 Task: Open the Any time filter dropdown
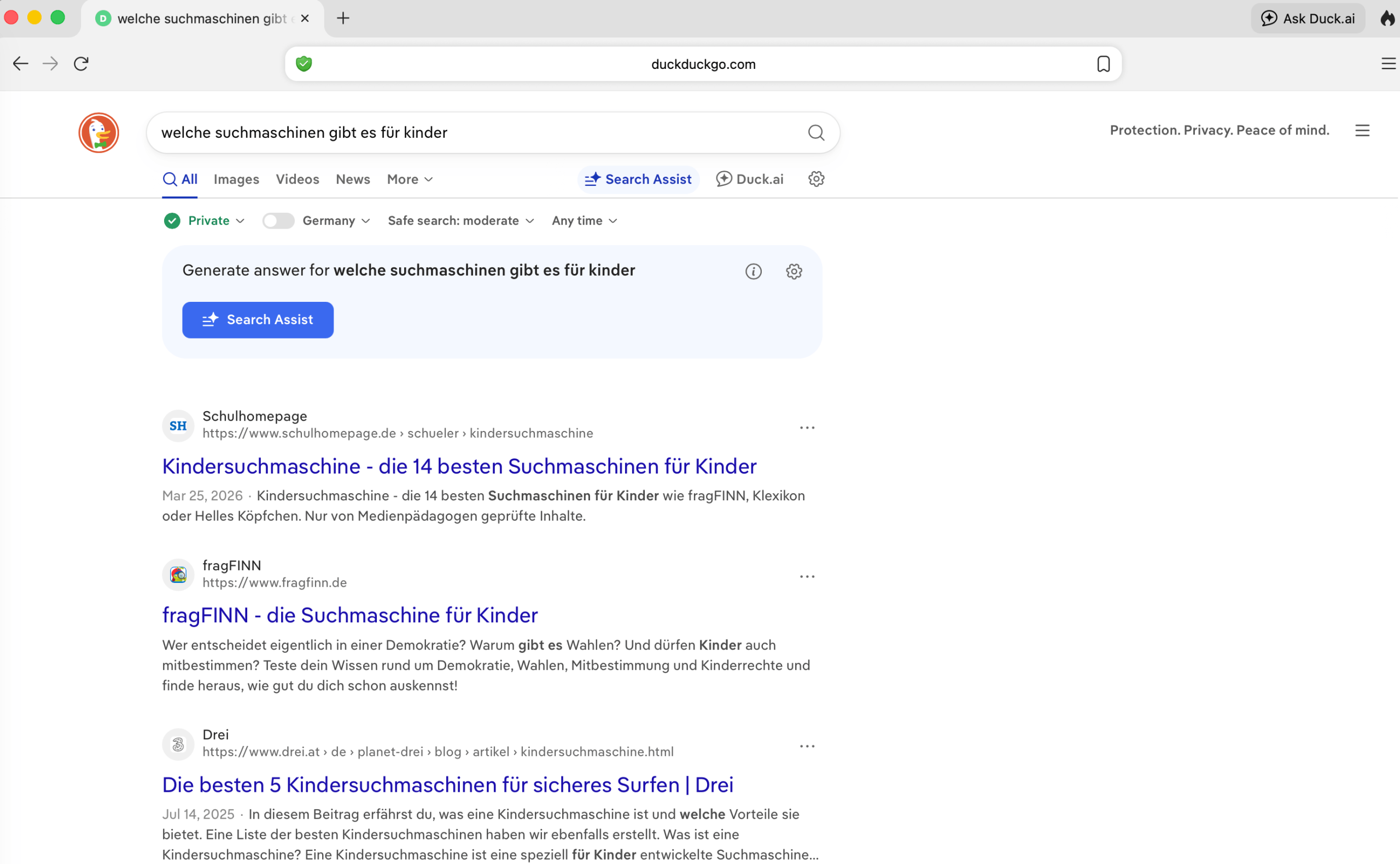pyautogui.click(x=584, y=220)
